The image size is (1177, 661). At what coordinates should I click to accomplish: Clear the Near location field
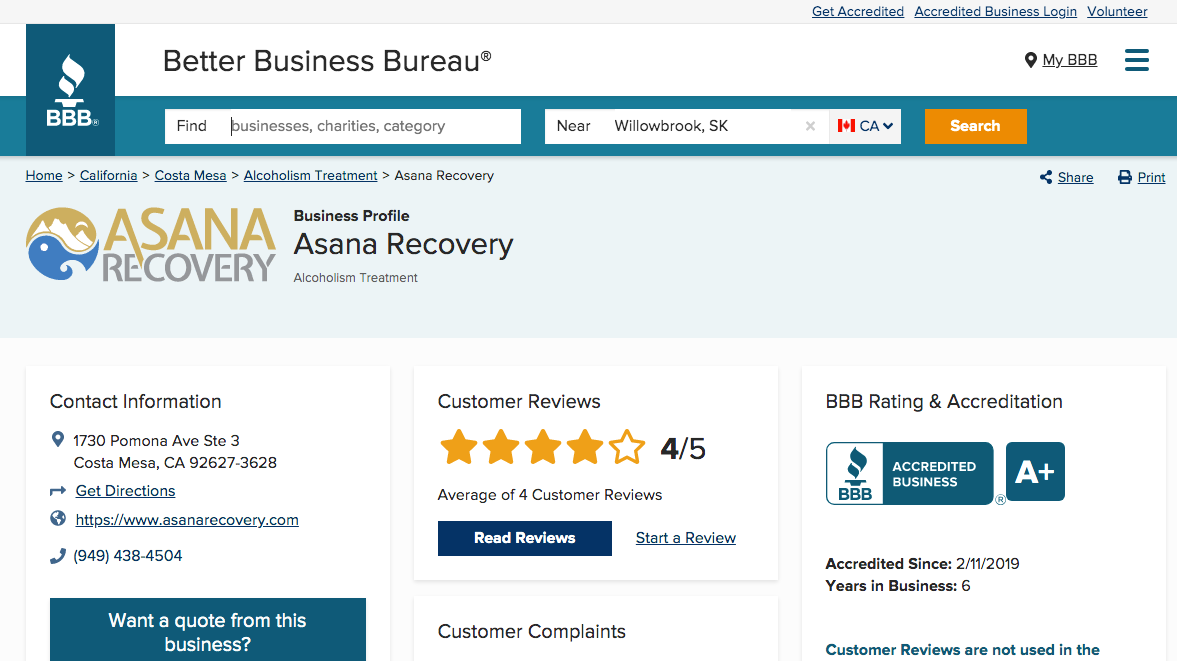pyautogui.click(x=810, y=126)
